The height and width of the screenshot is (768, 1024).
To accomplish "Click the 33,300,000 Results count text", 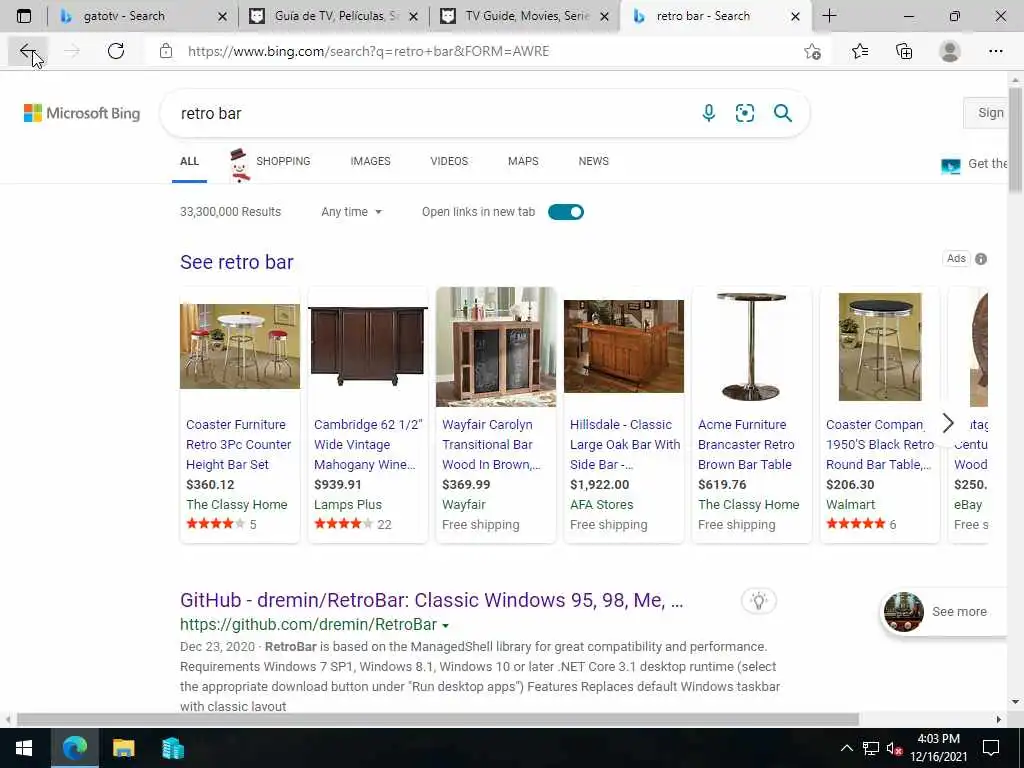I will 230,212.
